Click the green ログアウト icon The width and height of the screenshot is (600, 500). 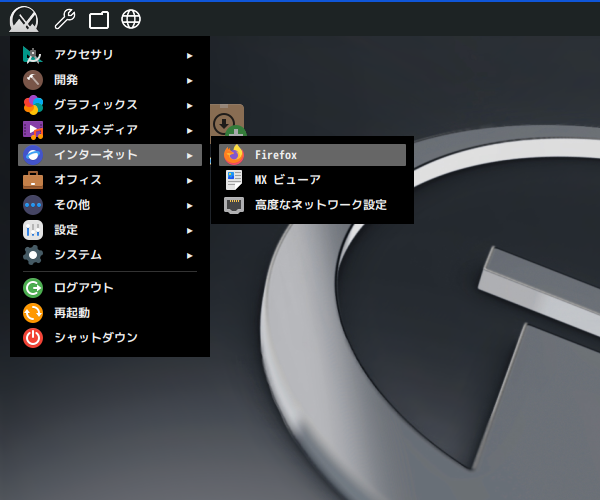coord(33,288)
